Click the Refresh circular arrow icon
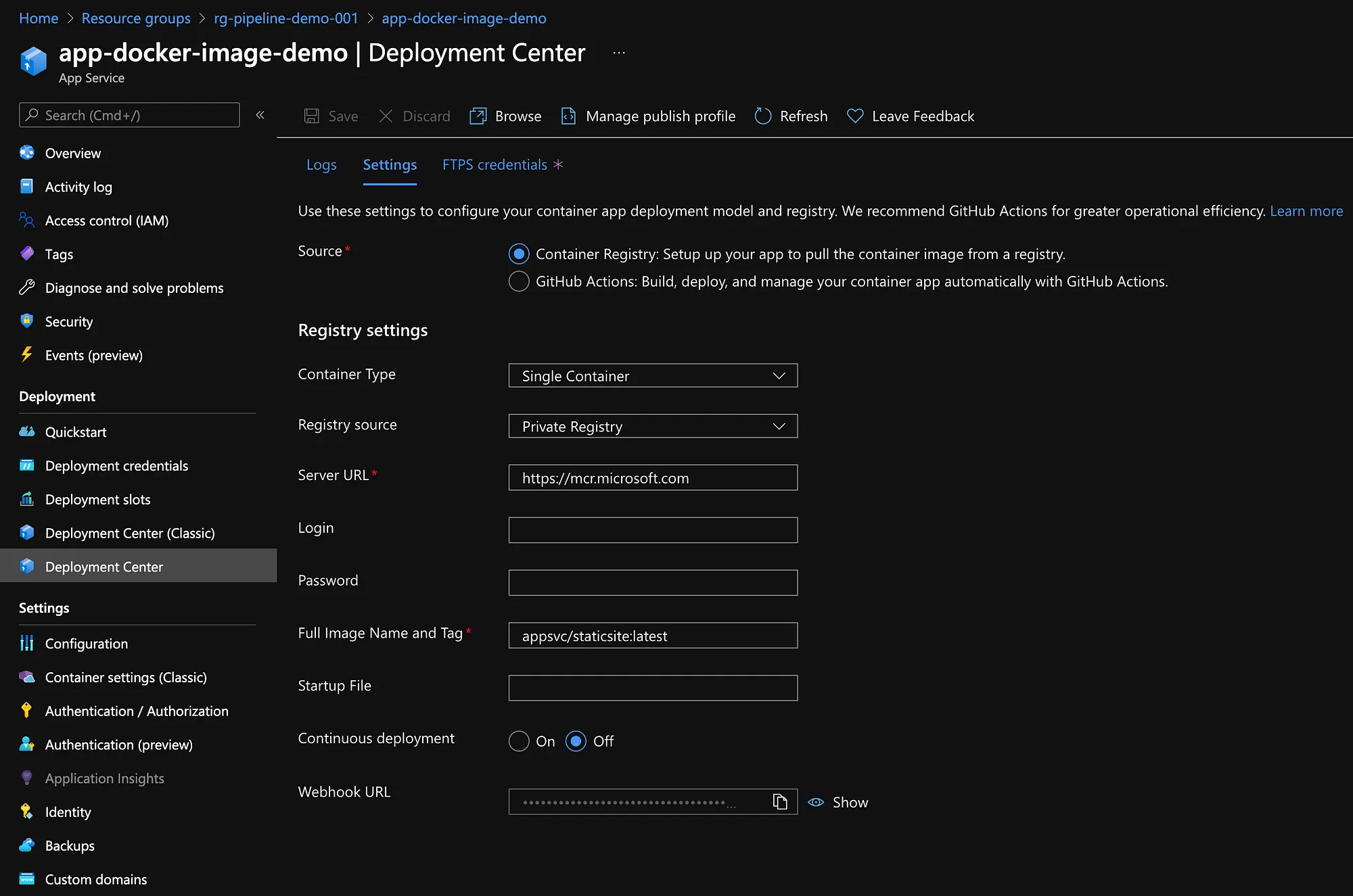This screenshot has width=1353, height=896. [x=763, y=116]
